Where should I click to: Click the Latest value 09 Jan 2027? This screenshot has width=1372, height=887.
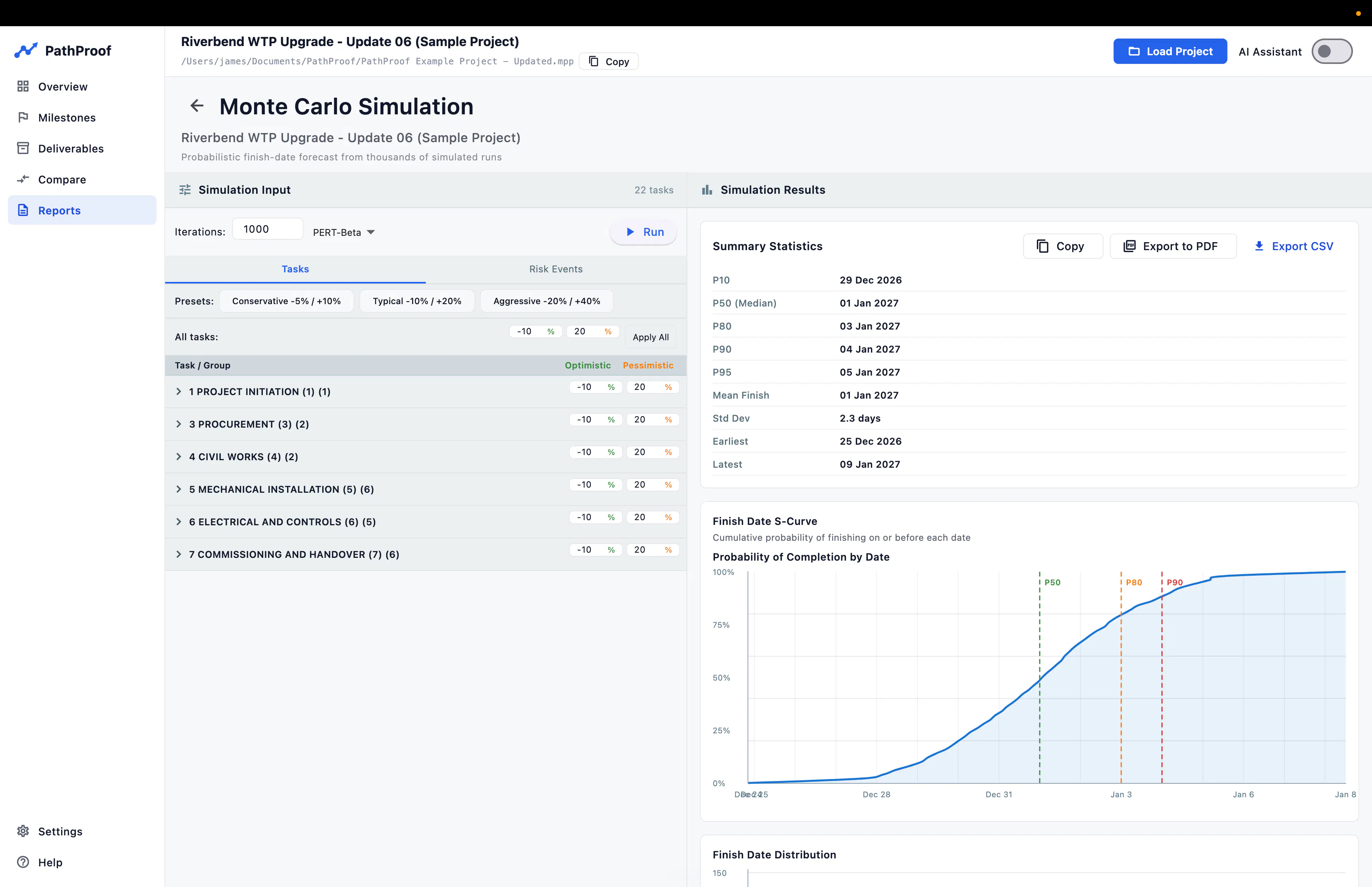[x=869, y=464]
